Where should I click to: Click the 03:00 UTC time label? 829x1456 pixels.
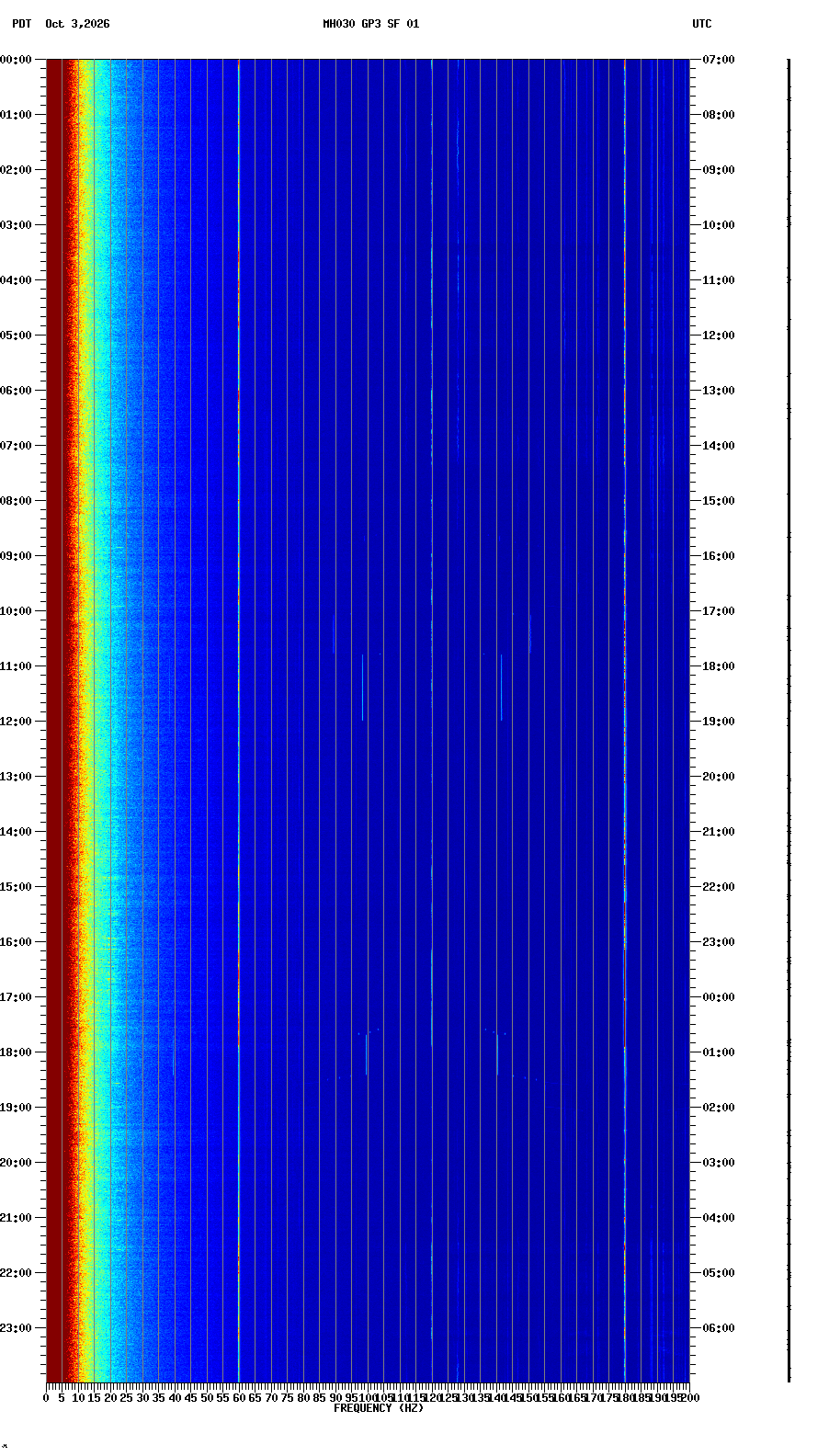point(719,1163)
